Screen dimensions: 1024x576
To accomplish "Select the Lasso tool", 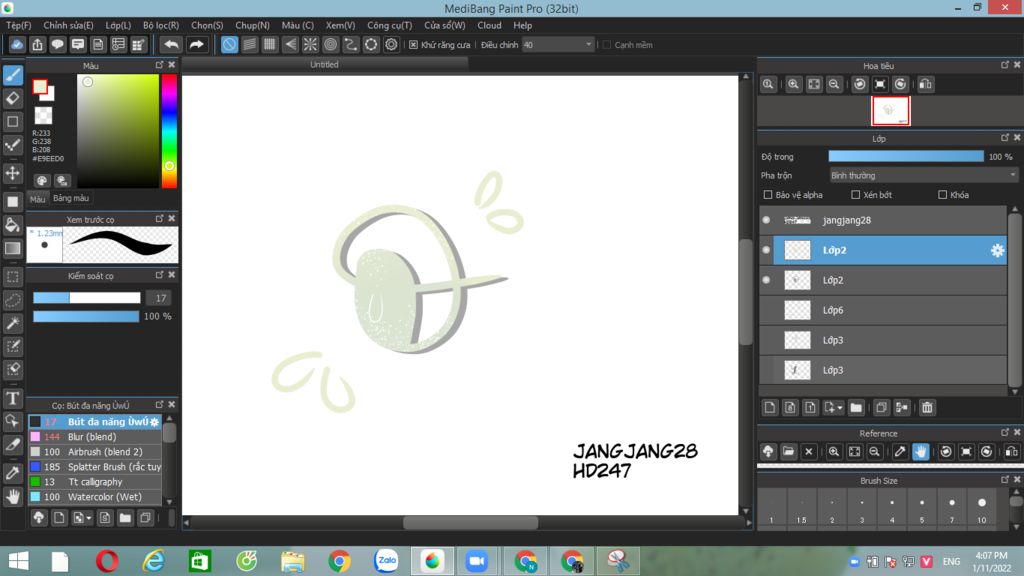I will coord(12,300).
